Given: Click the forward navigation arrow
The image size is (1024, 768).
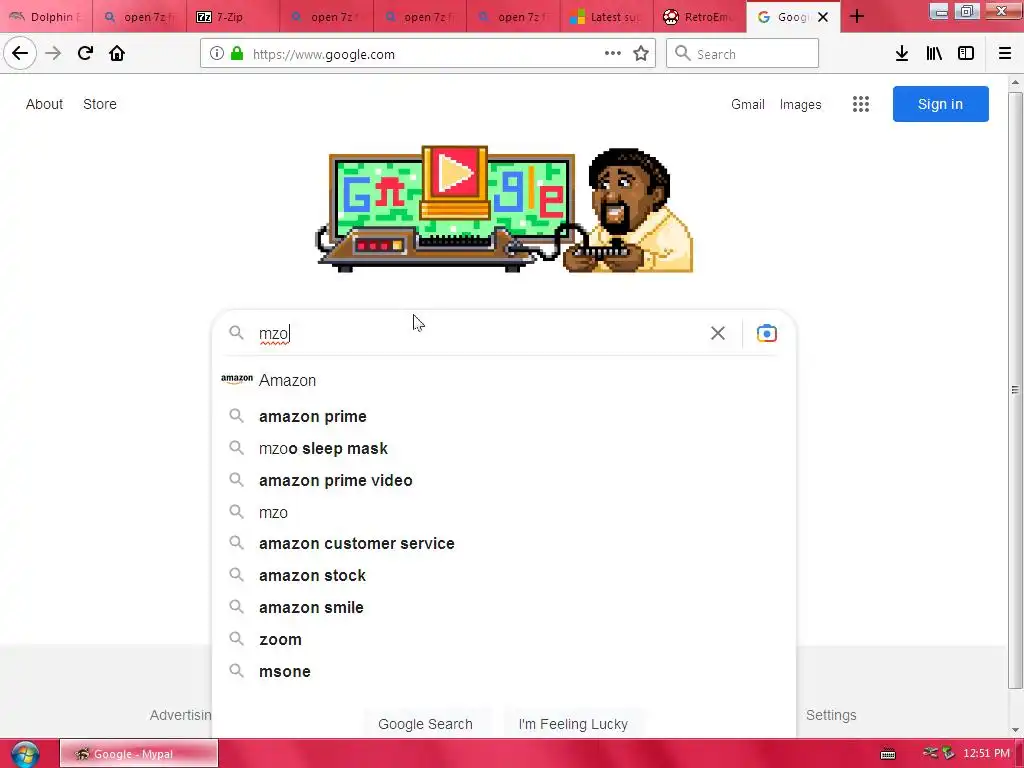Looking at the screenshot, I should click(53, 53).
